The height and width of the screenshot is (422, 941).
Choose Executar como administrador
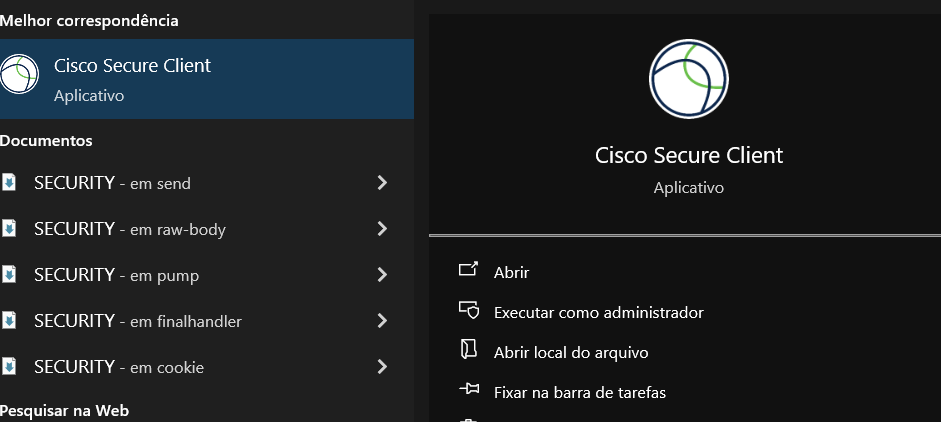[598, 312]
